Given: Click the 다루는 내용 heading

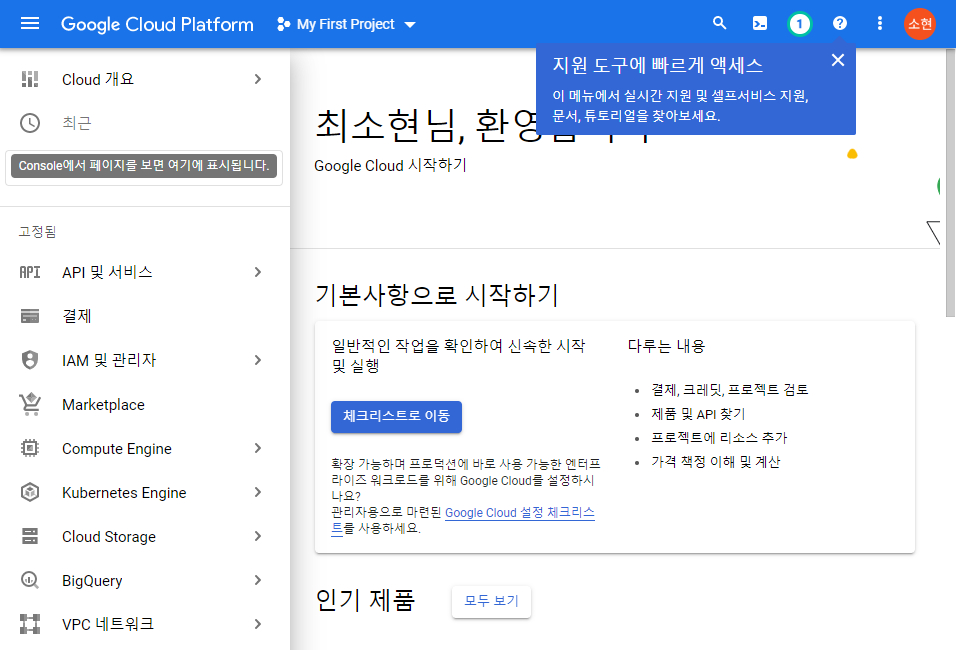Looking at the screenshot, I should pos(666,346).
